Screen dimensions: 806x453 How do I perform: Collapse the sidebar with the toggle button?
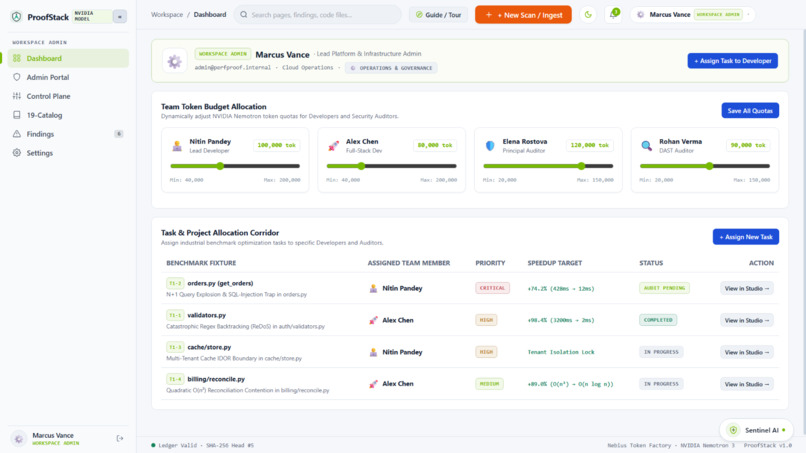pyautogui.click(x=120, y=16)
